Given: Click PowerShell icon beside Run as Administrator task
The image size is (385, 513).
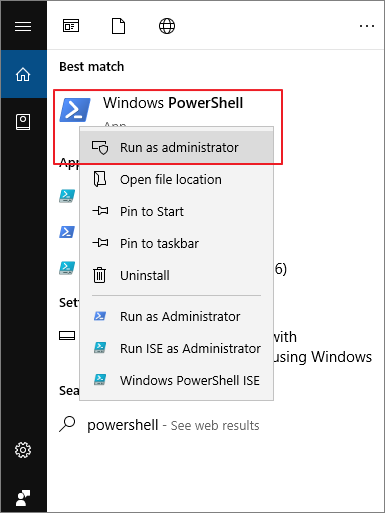Looking at the screenshot, I should tap(100, 316).
